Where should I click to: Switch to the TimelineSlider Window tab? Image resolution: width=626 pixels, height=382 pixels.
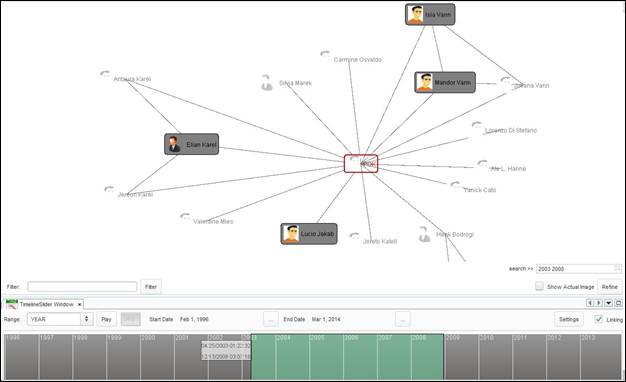46,304
